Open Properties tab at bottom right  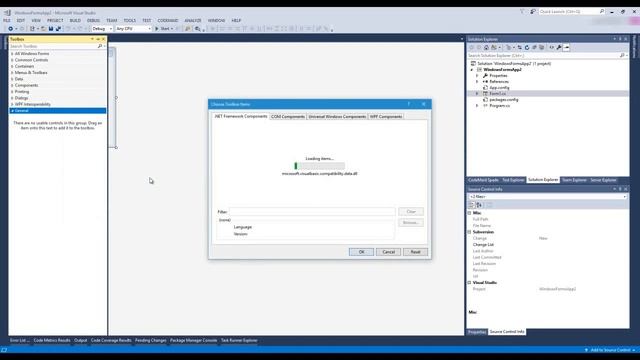click(x=477, y=332)
